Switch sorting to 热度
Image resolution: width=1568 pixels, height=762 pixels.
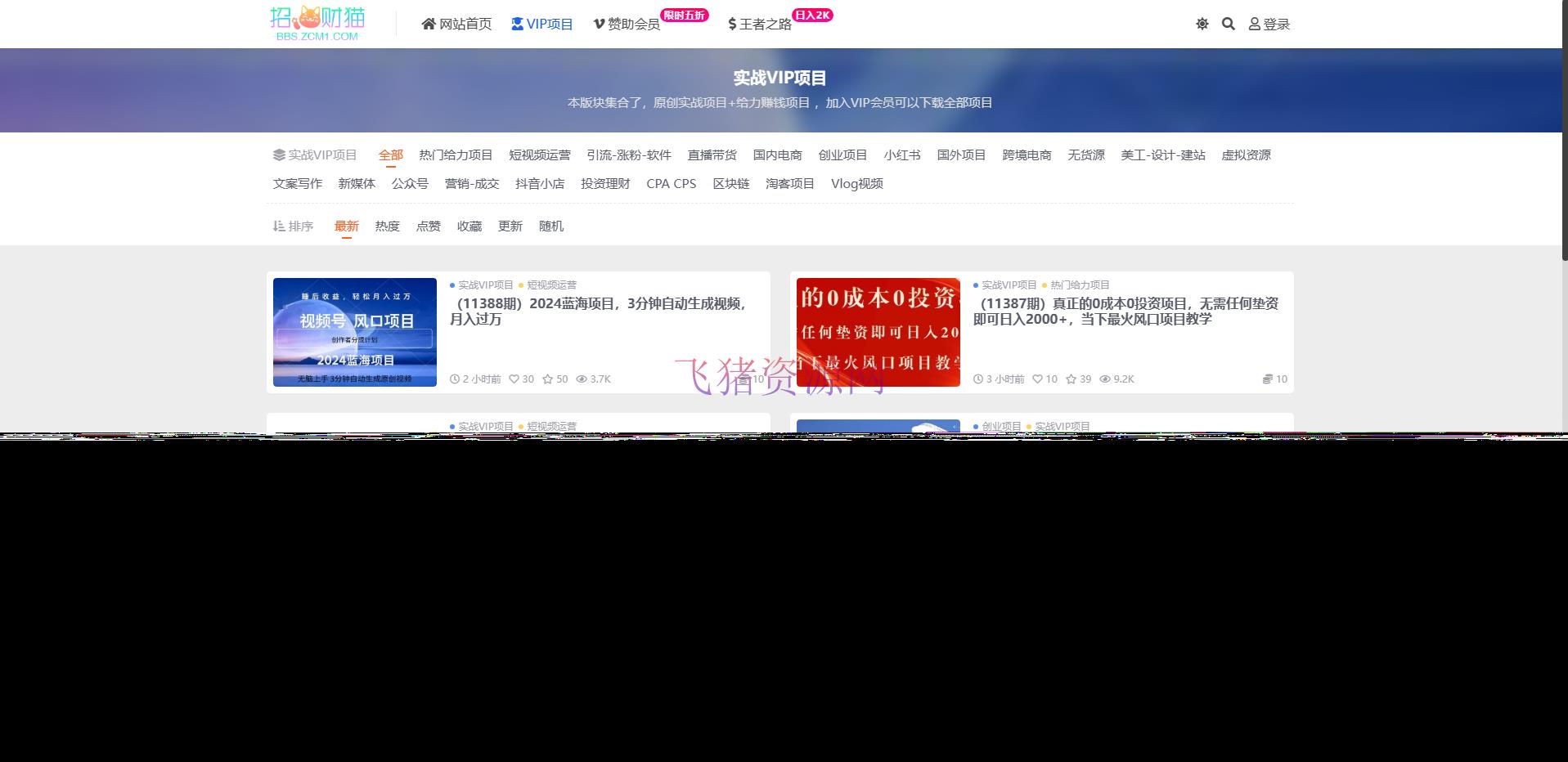pos(386,226)
